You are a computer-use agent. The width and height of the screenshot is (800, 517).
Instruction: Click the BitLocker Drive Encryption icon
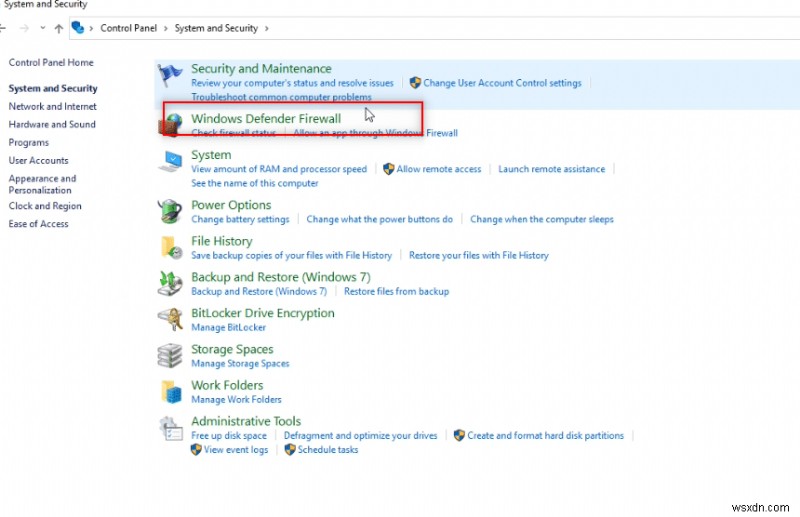(171, 319)
